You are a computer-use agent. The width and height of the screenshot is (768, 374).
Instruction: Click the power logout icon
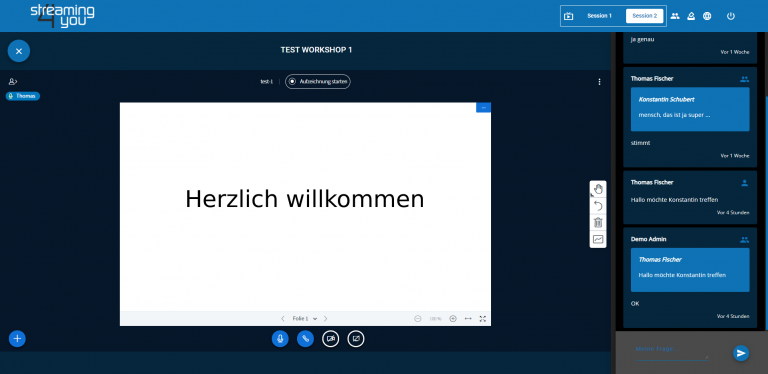(x=731, y=16)
